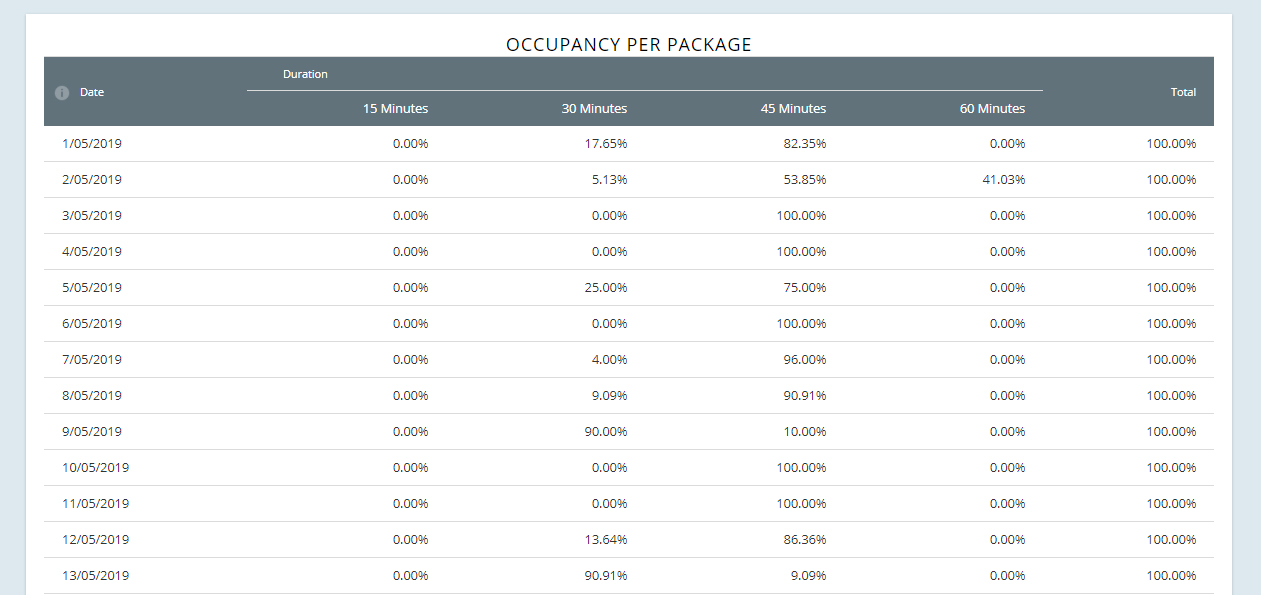Click the 53.85% value for 2/05/2019
This screenshot has height=595, width=1261.
click(x=806, y=180)
